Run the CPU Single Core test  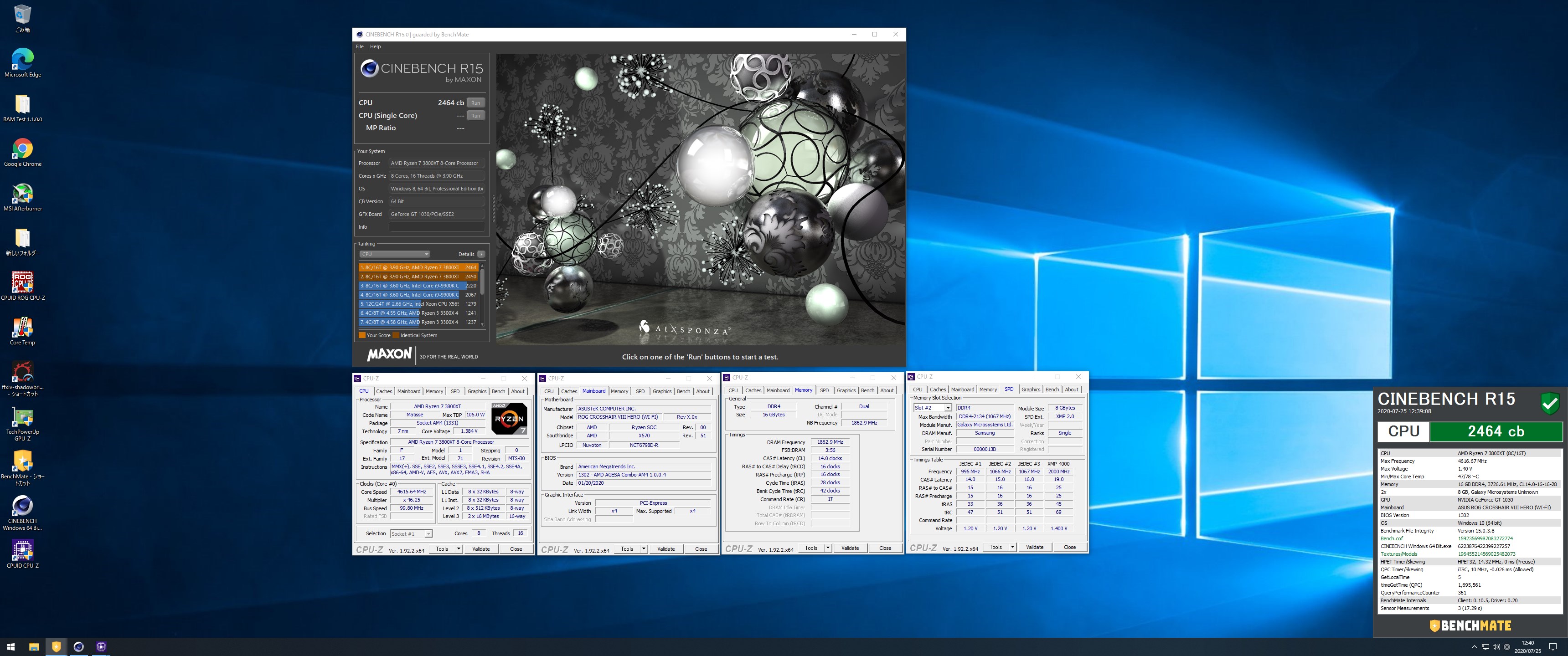coord(475,116)
